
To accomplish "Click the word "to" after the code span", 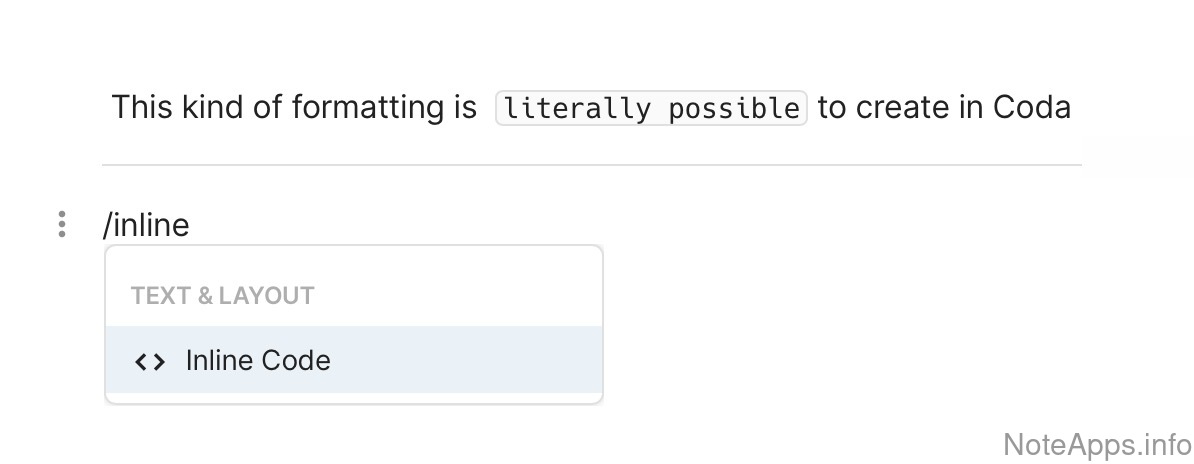I will (x=832, y=107).
